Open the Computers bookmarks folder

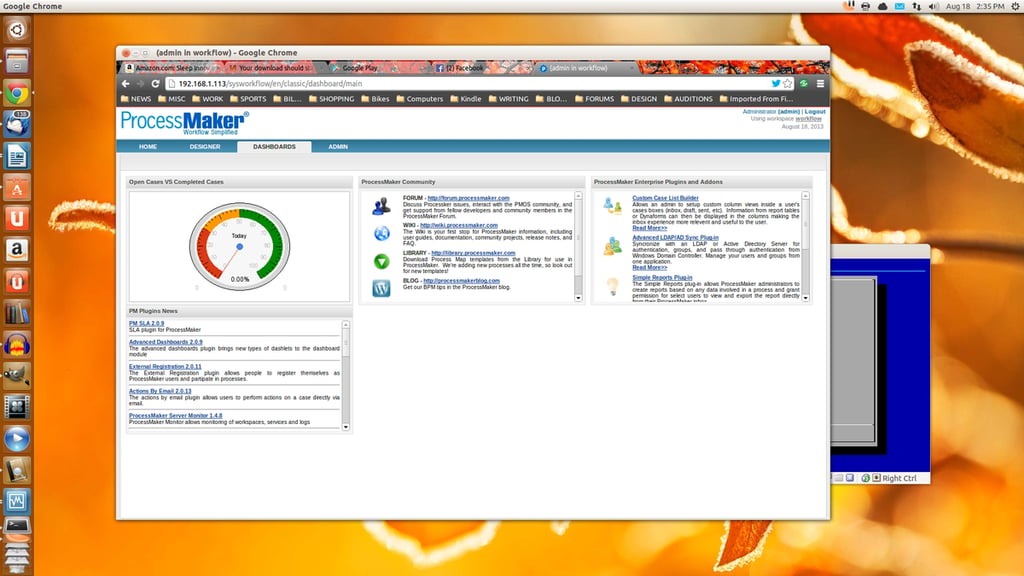pyautogui.click(x=419, y=99)
